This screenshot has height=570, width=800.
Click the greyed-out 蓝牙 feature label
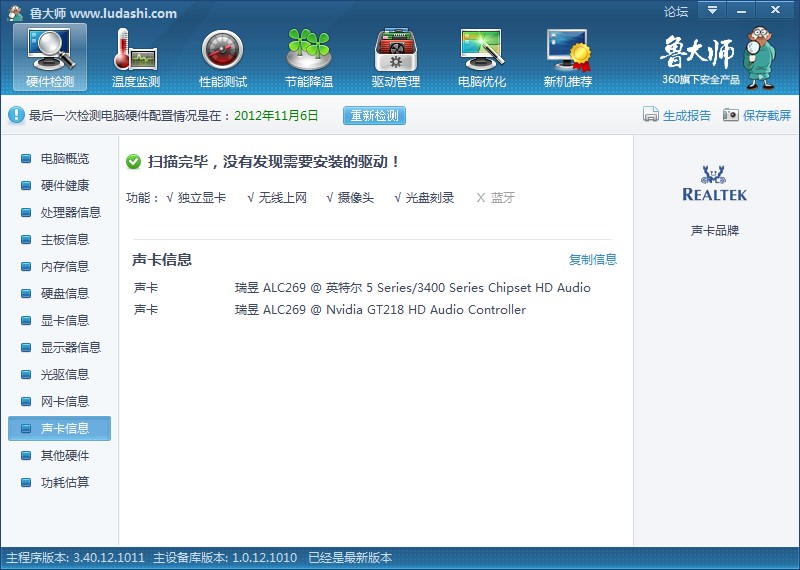point(503,197)
